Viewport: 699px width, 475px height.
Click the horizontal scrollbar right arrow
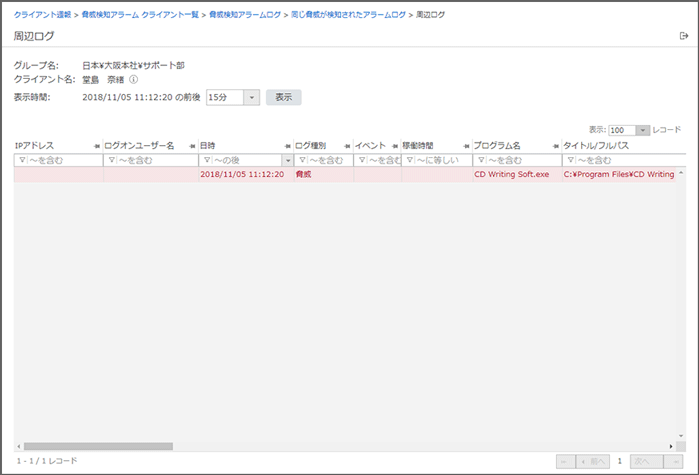pyautogui.click(x=671, y=446)
